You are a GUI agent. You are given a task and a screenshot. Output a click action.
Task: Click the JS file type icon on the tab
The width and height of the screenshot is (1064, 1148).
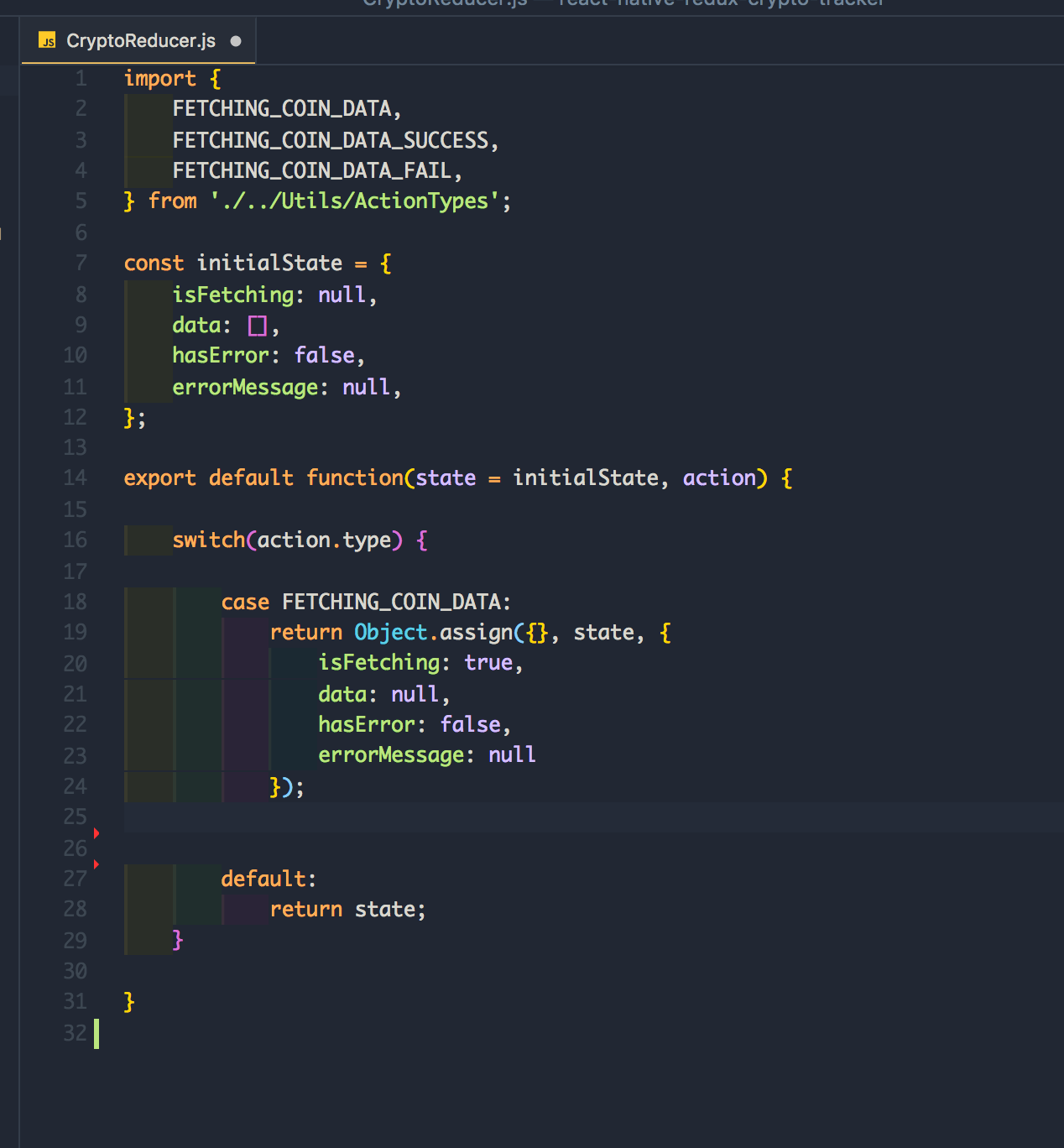[48, 39]
